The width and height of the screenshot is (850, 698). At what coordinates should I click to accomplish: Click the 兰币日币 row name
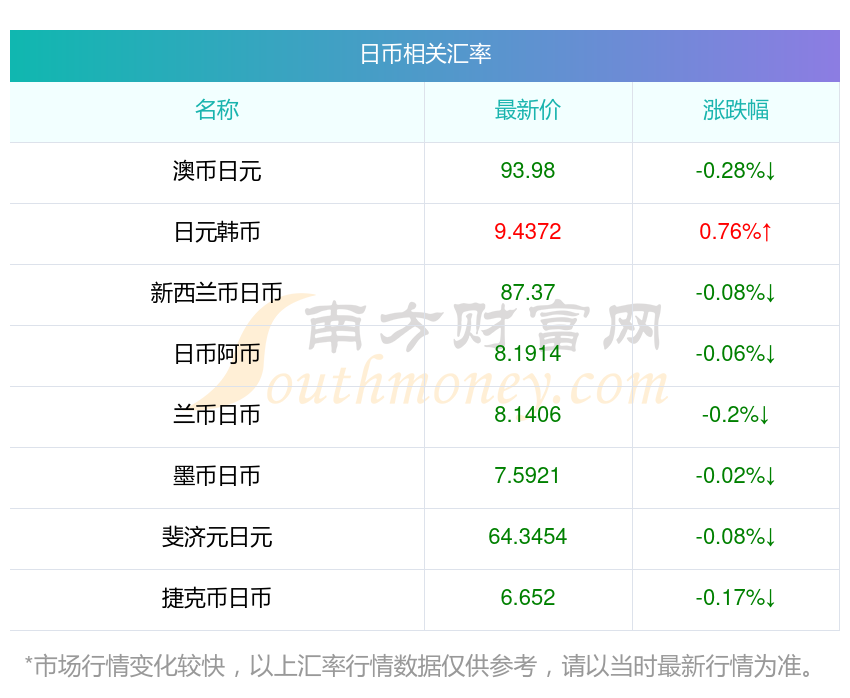[217, 415]
